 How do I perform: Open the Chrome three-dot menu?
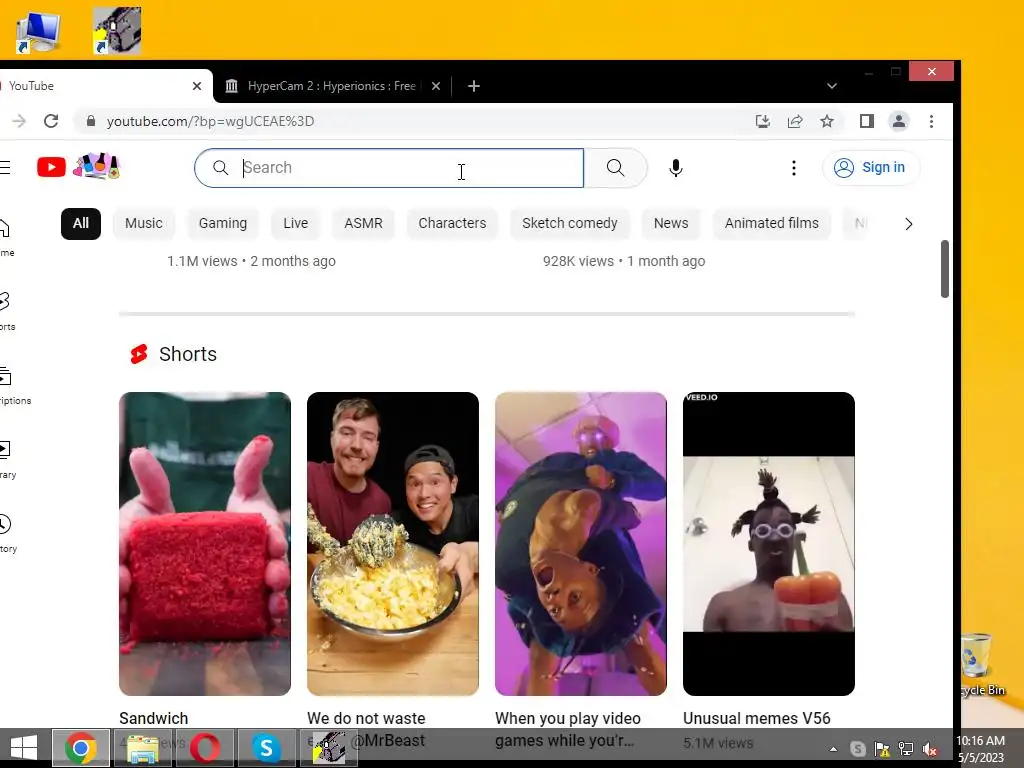point(931,121)
